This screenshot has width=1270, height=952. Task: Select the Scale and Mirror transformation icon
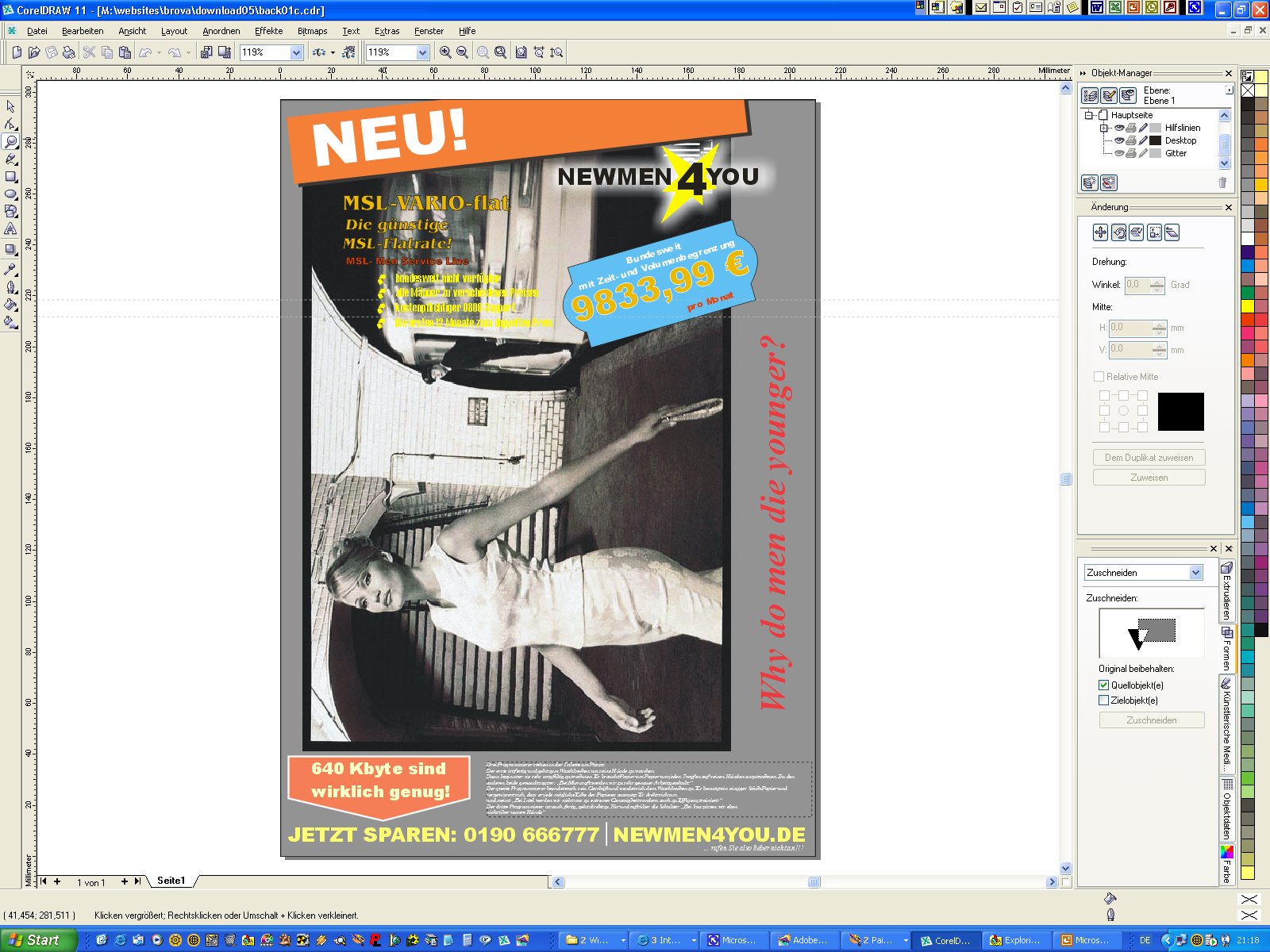pyautogui.click(x=1136, y=232)
